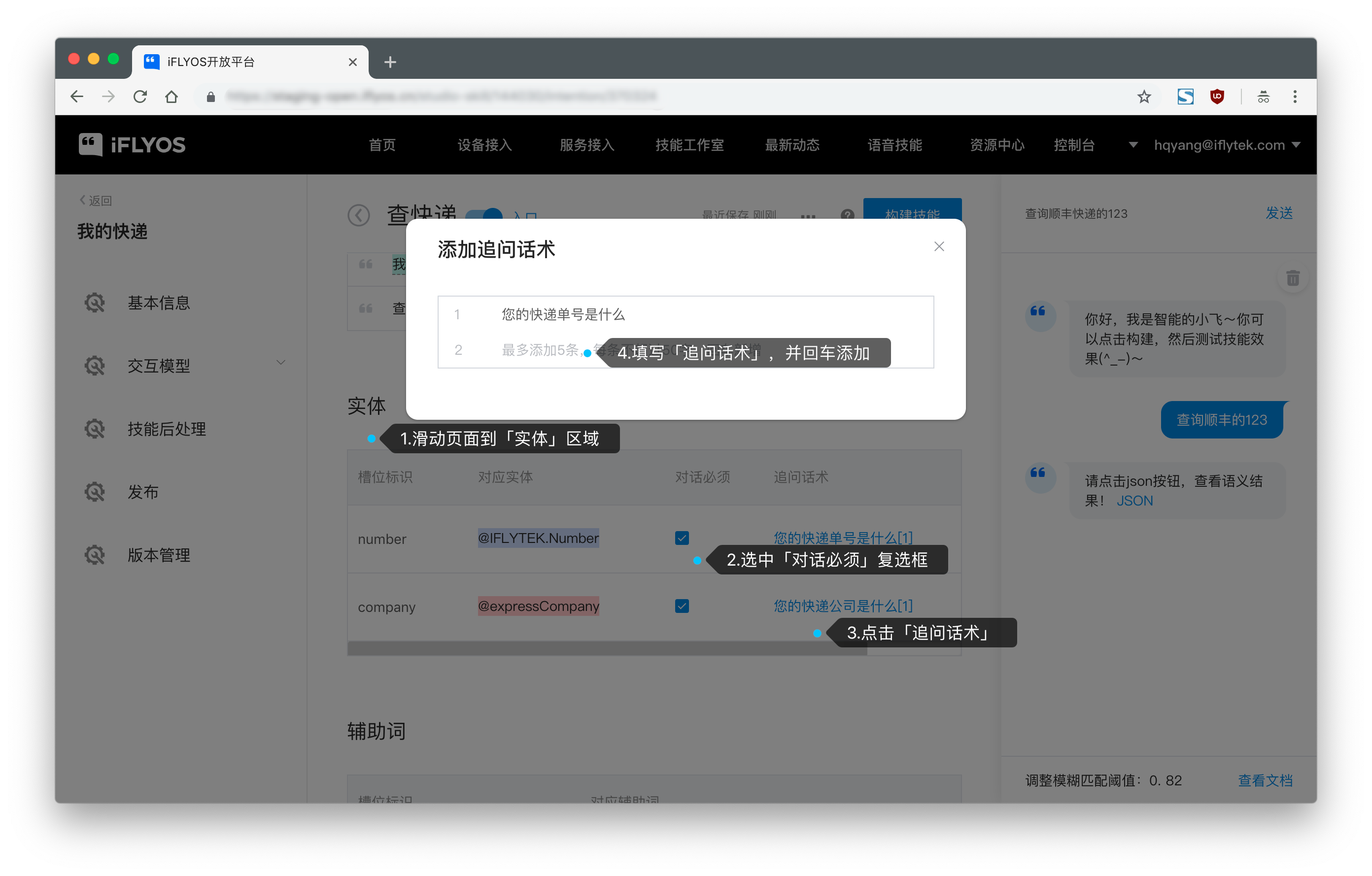
Task: Click the second empty prompt input line
Action: [686, 350]
